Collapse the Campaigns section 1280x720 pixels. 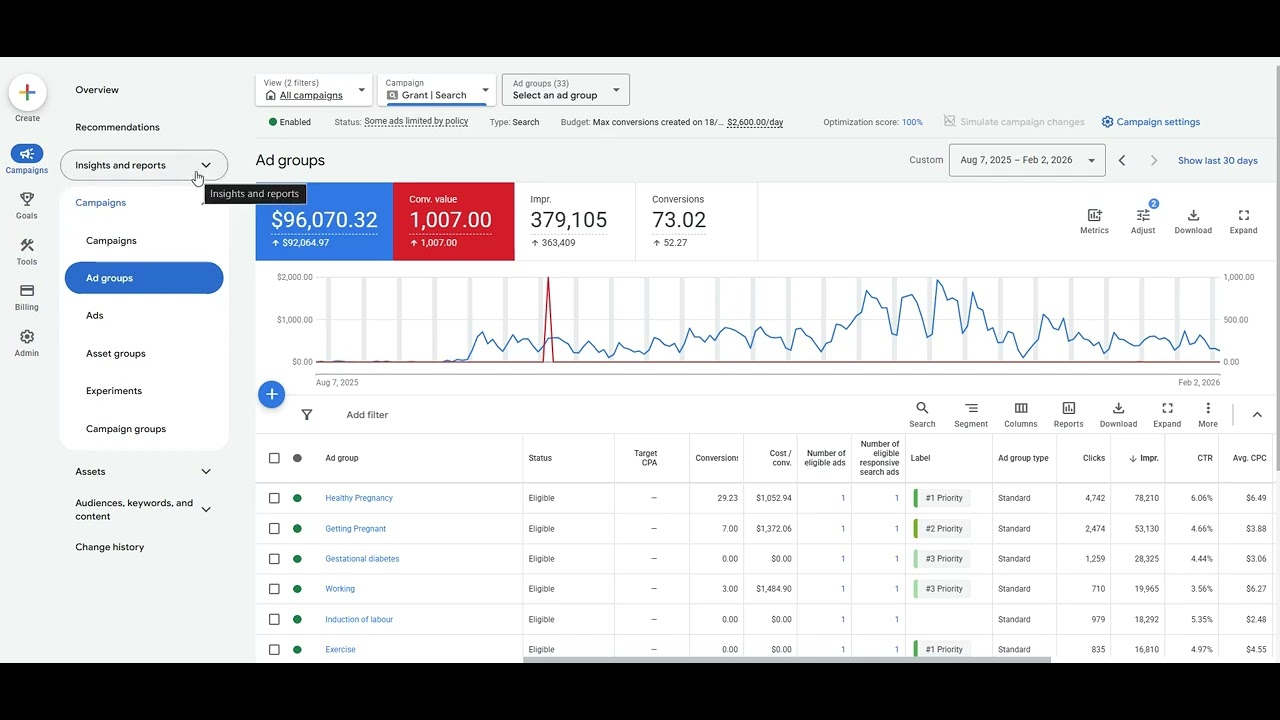[144, 203]
